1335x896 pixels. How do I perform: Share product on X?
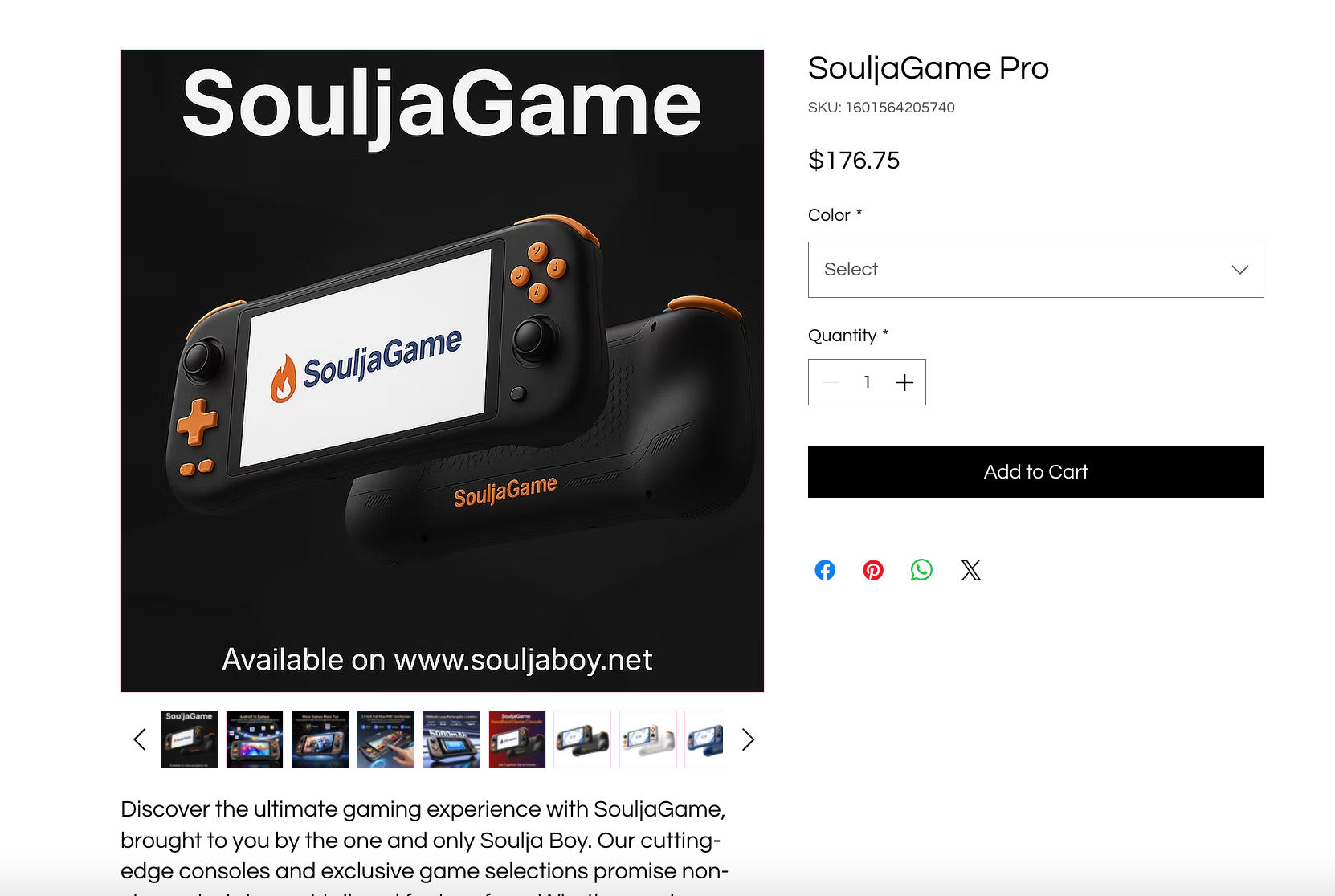click(970, 570)
